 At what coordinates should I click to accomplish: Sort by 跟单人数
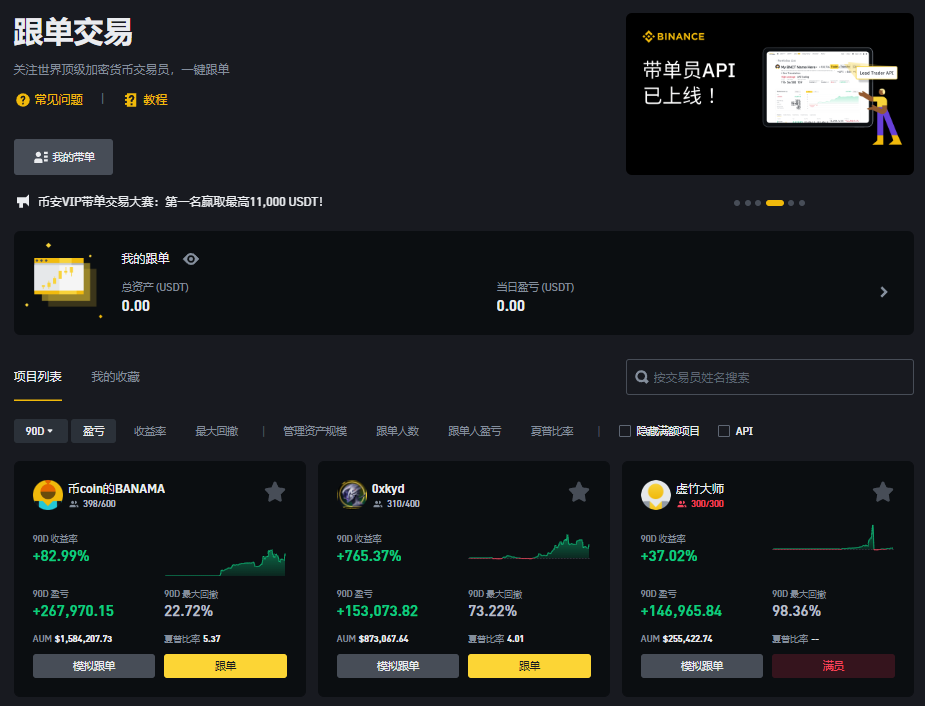tap(398, 431)
